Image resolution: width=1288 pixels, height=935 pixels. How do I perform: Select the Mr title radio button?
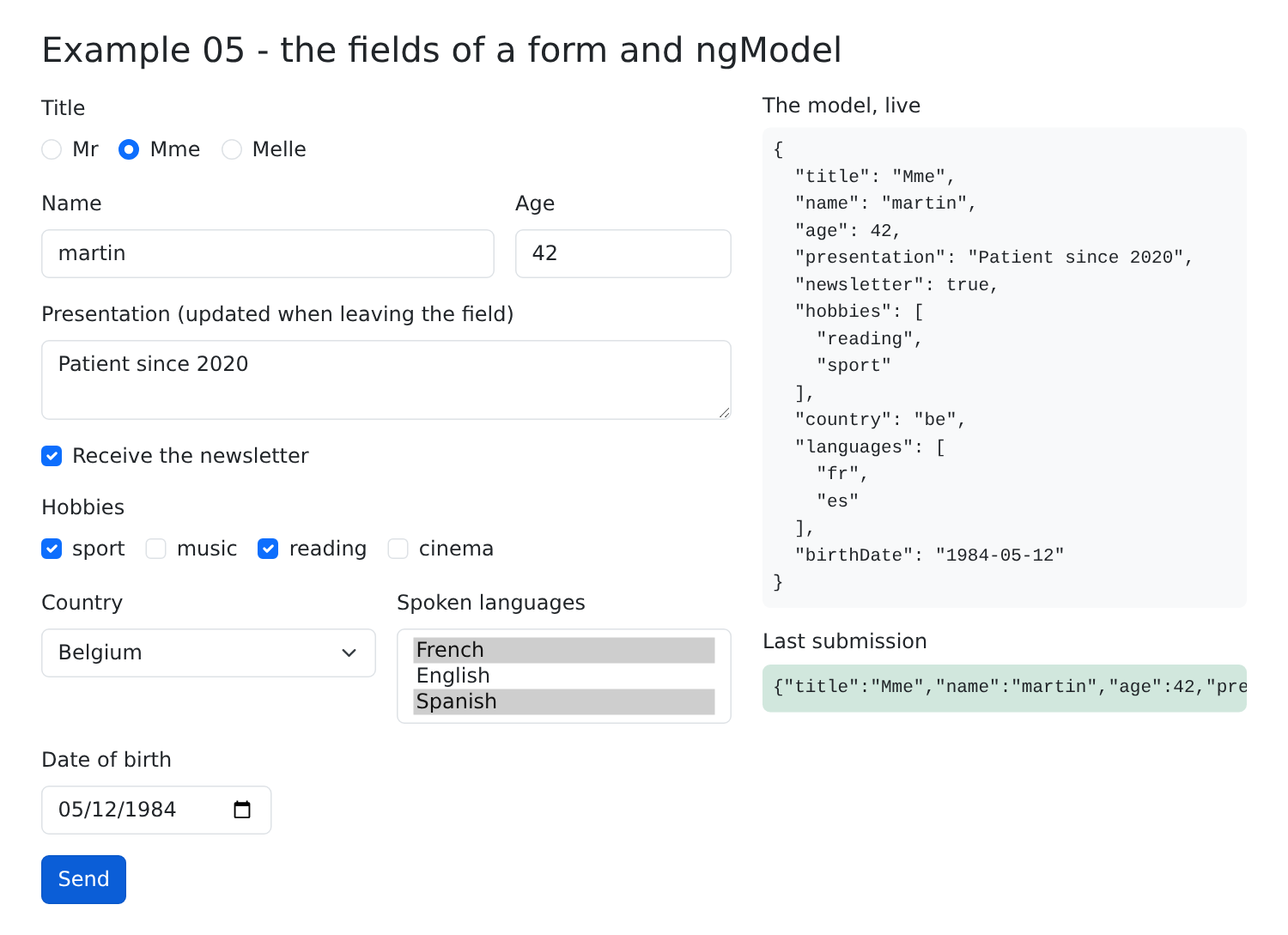point(52,149)
